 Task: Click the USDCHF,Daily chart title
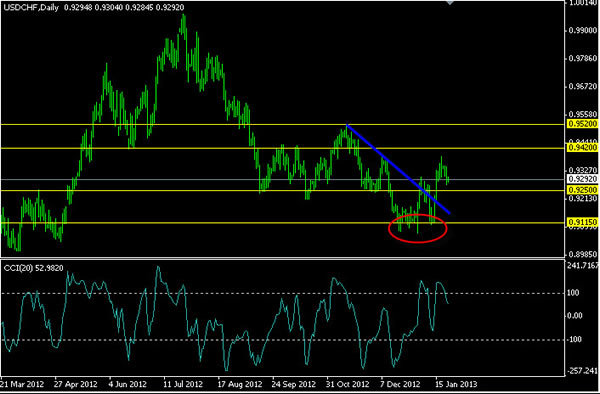[31, 7]
